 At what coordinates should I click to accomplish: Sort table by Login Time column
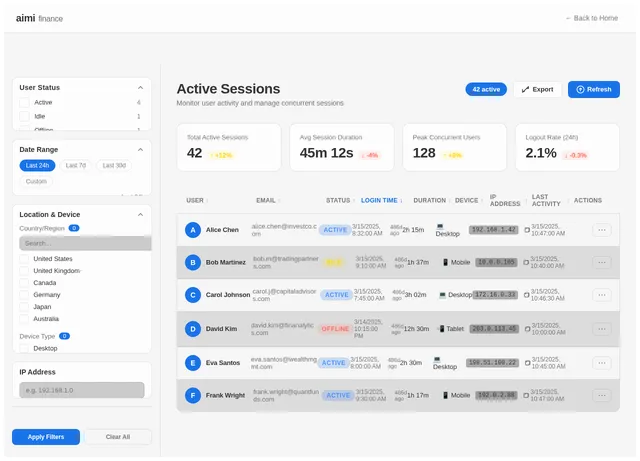tap(382, 200)
